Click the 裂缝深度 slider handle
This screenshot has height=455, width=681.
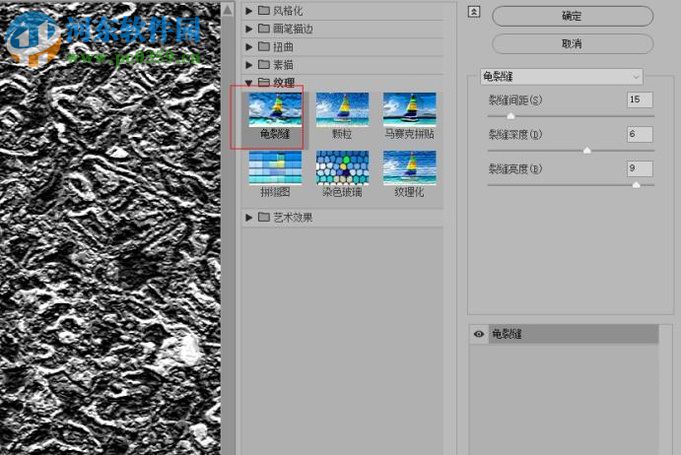click(x=587, y=150)
